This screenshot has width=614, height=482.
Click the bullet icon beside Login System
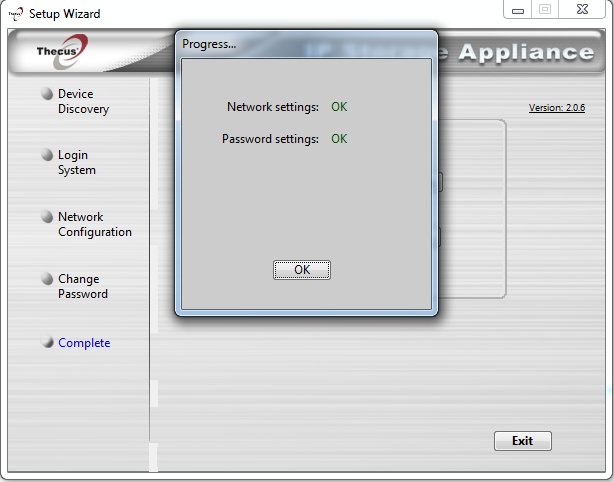tap(46, 155)
